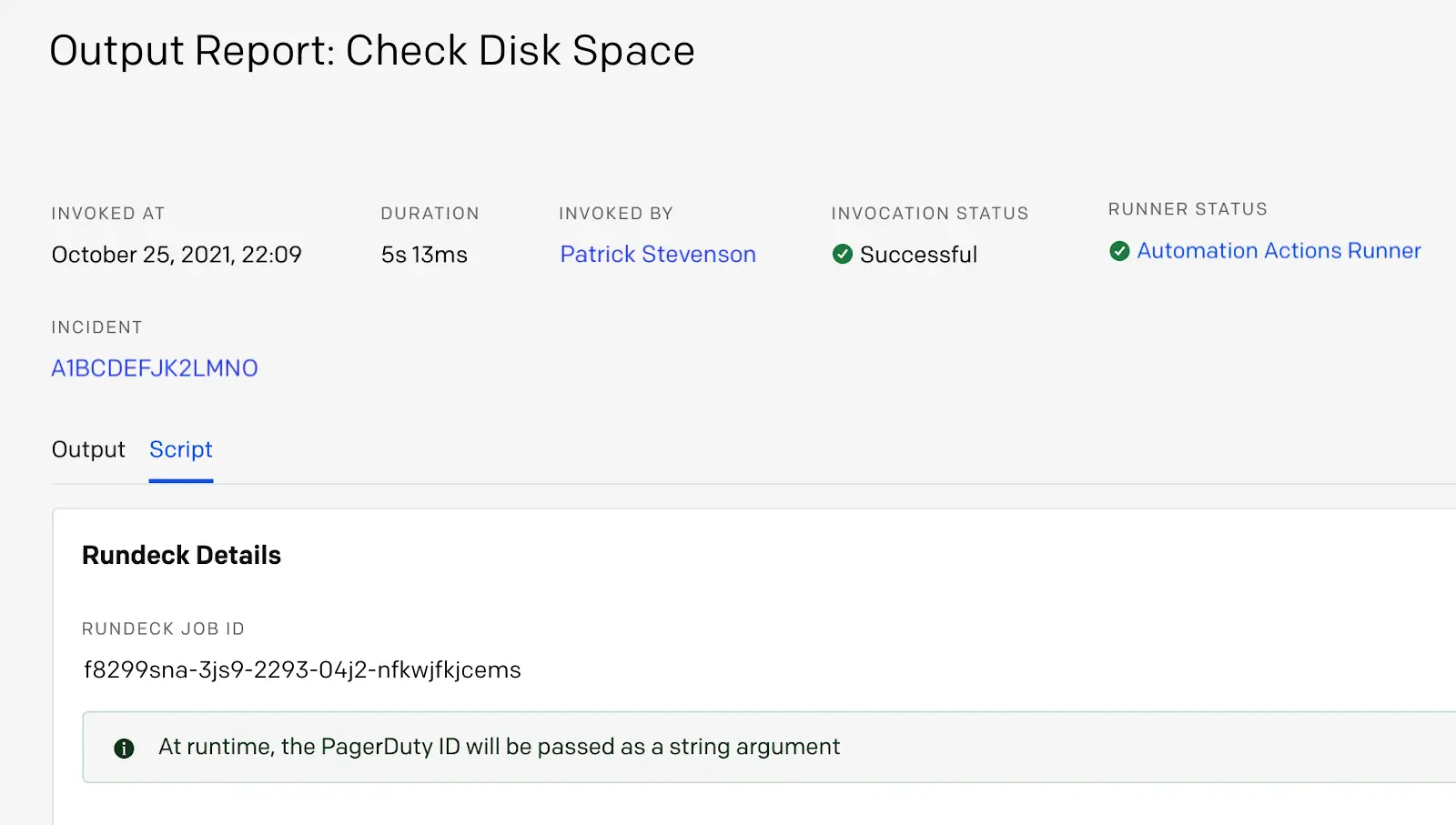Click the Rundeck job ID value

(302, 670)
